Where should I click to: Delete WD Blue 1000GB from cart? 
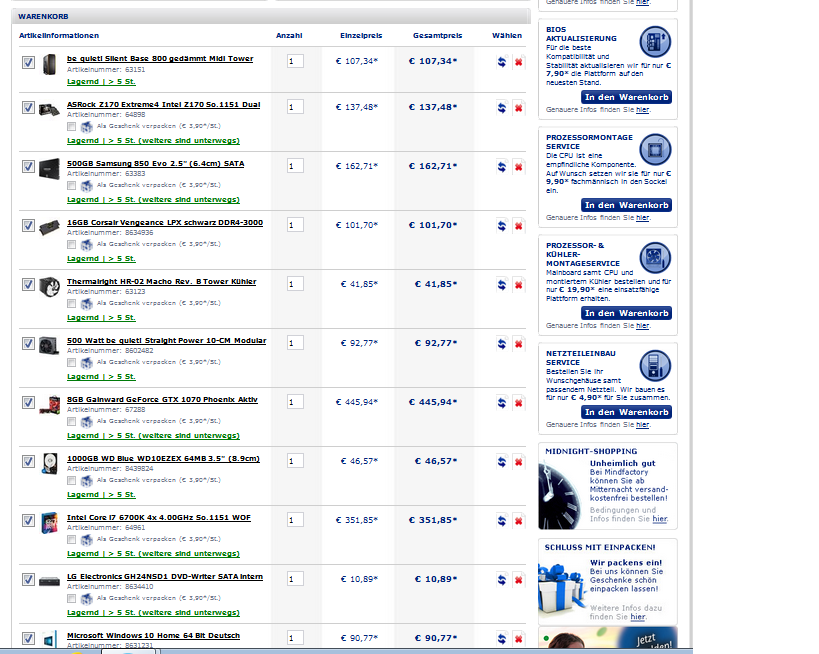click(518, 462)
